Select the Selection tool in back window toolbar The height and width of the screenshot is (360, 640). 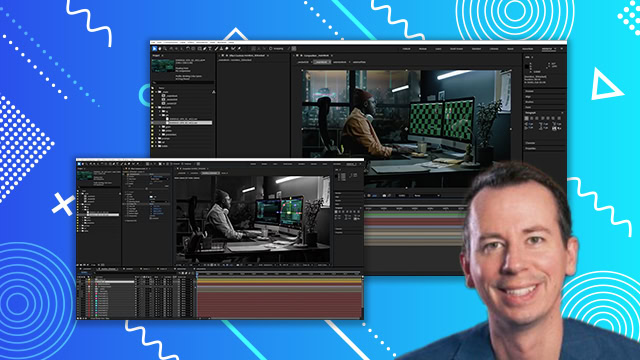(x=154, y=49)
